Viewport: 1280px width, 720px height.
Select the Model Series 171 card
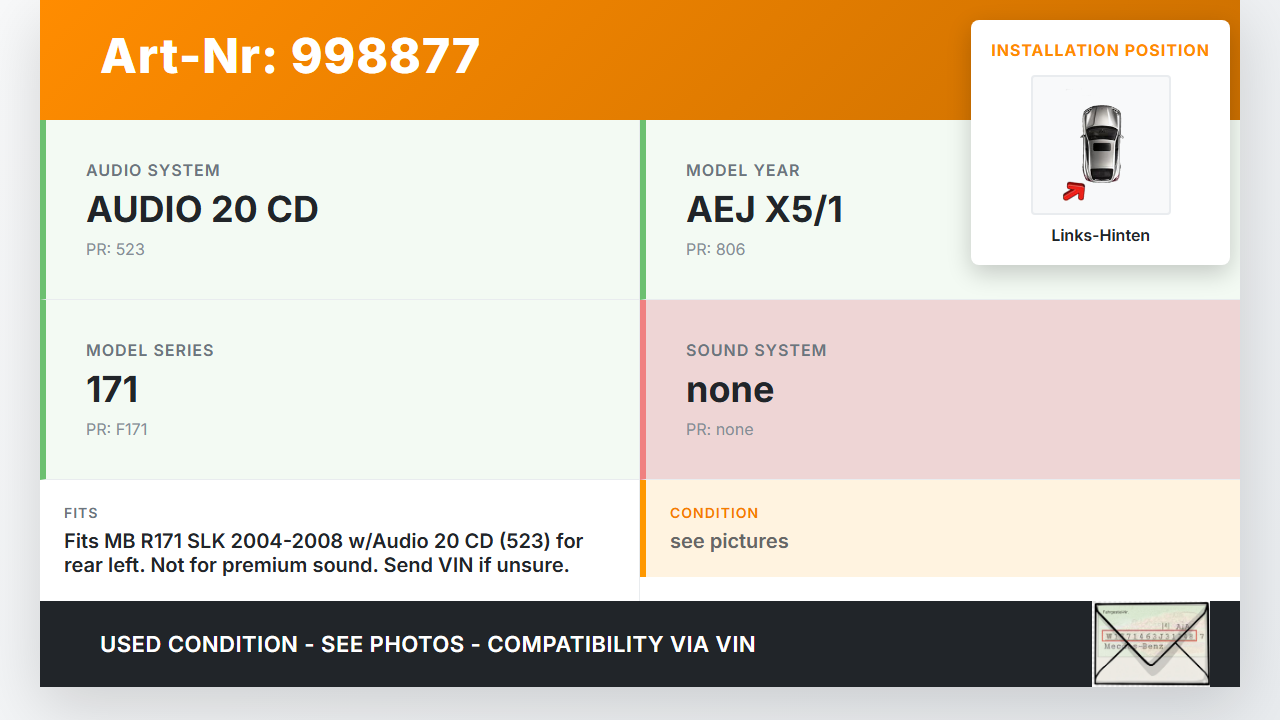coord(340,390)
